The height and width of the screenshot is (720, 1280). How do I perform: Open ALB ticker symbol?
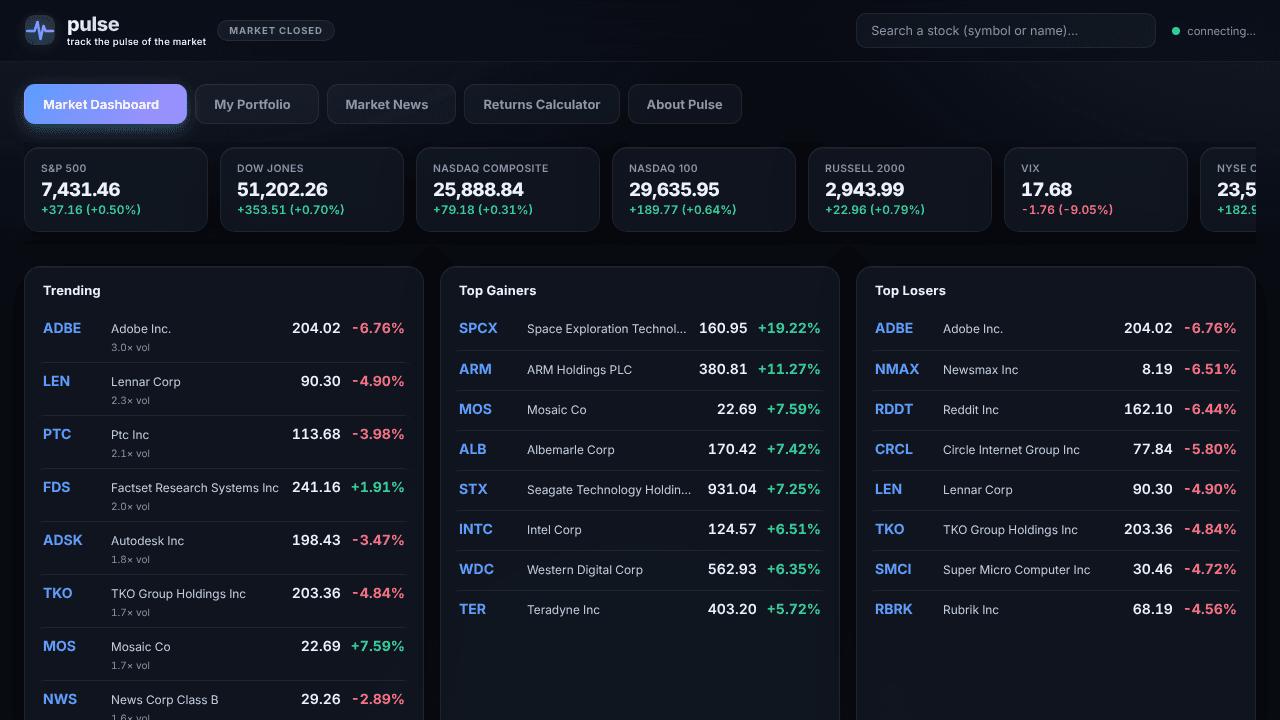click(x=473, y=449)
